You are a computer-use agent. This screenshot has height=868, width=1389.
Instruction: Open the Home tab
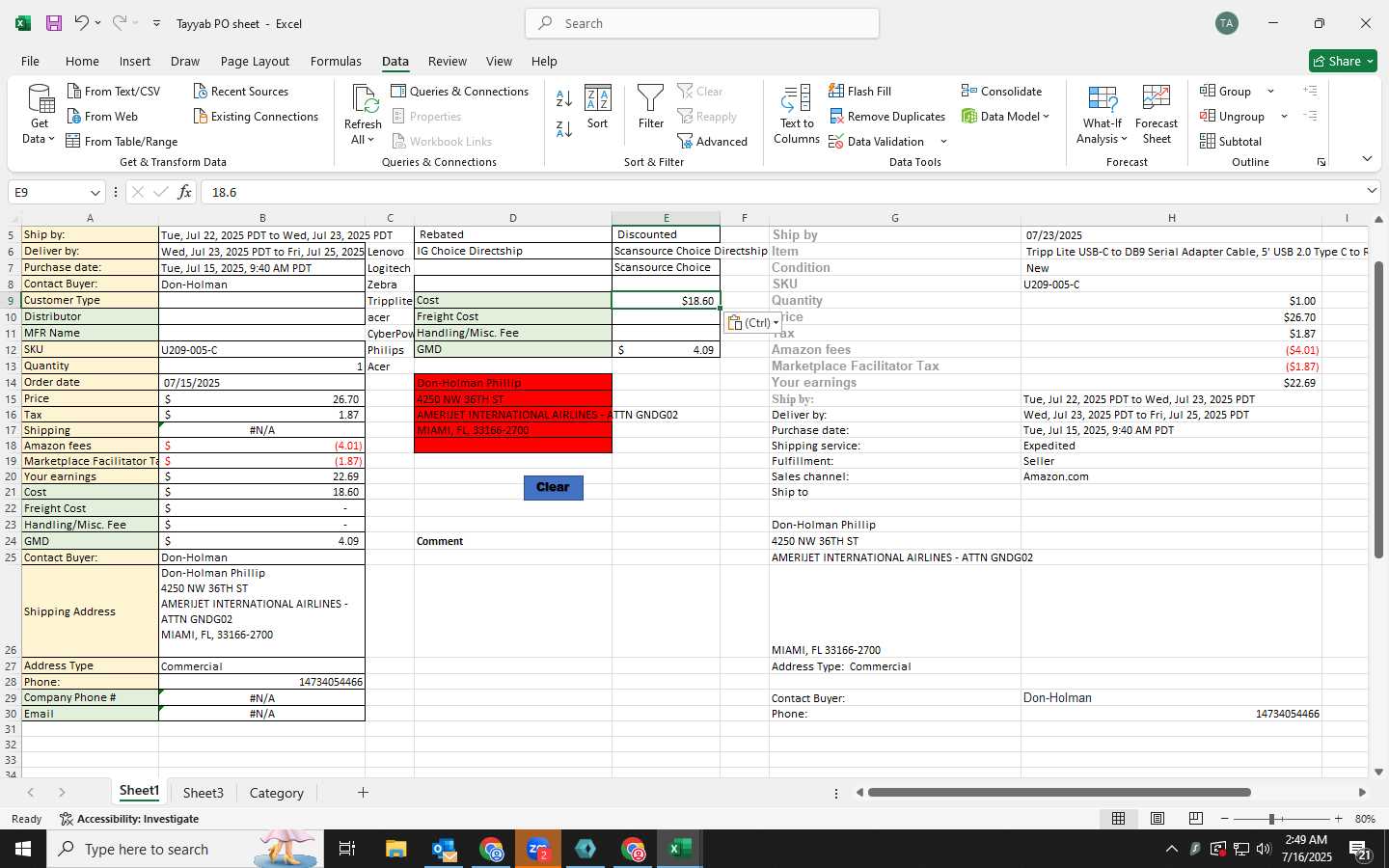pyautogui.click(x=82, y=61)
